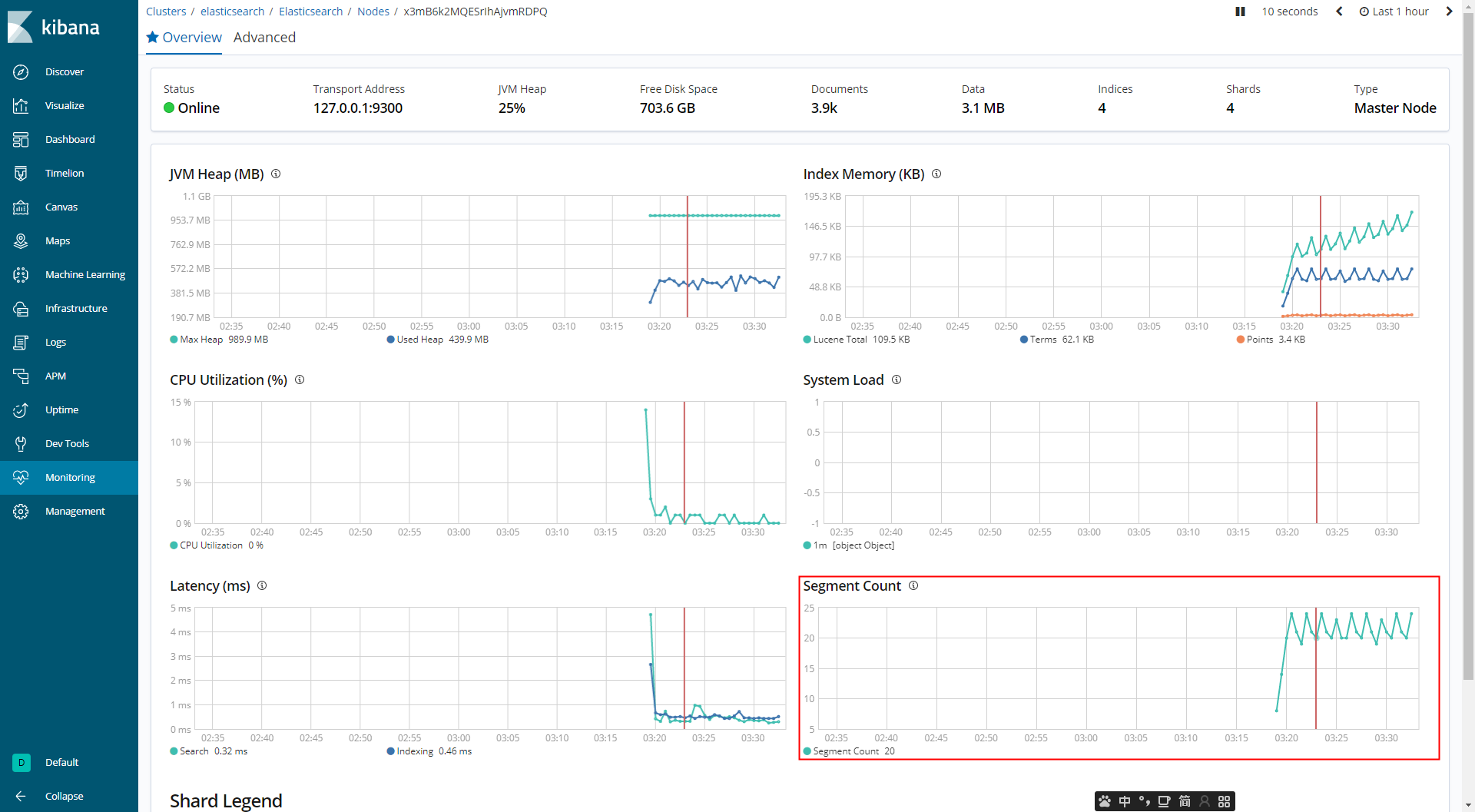Open Discover from sidebar
This screenshot has height=812, width=1475.
coord(69,71)
